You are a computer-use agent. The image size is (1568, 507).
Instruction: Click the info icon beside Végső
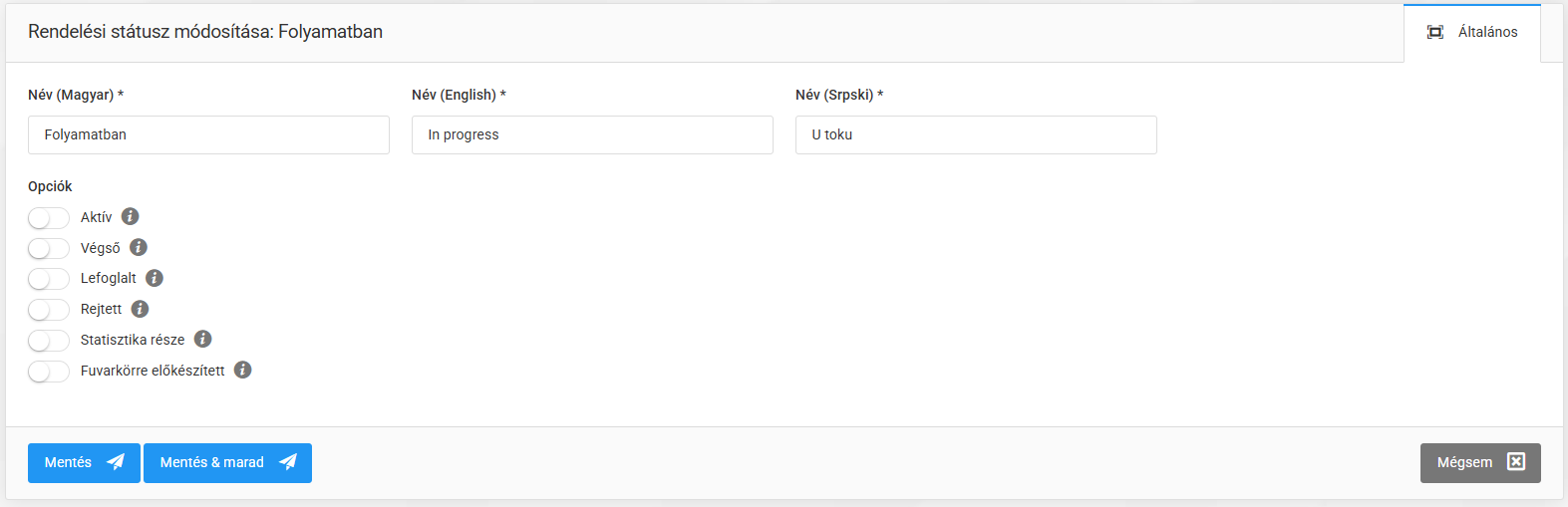pos(139,247)
